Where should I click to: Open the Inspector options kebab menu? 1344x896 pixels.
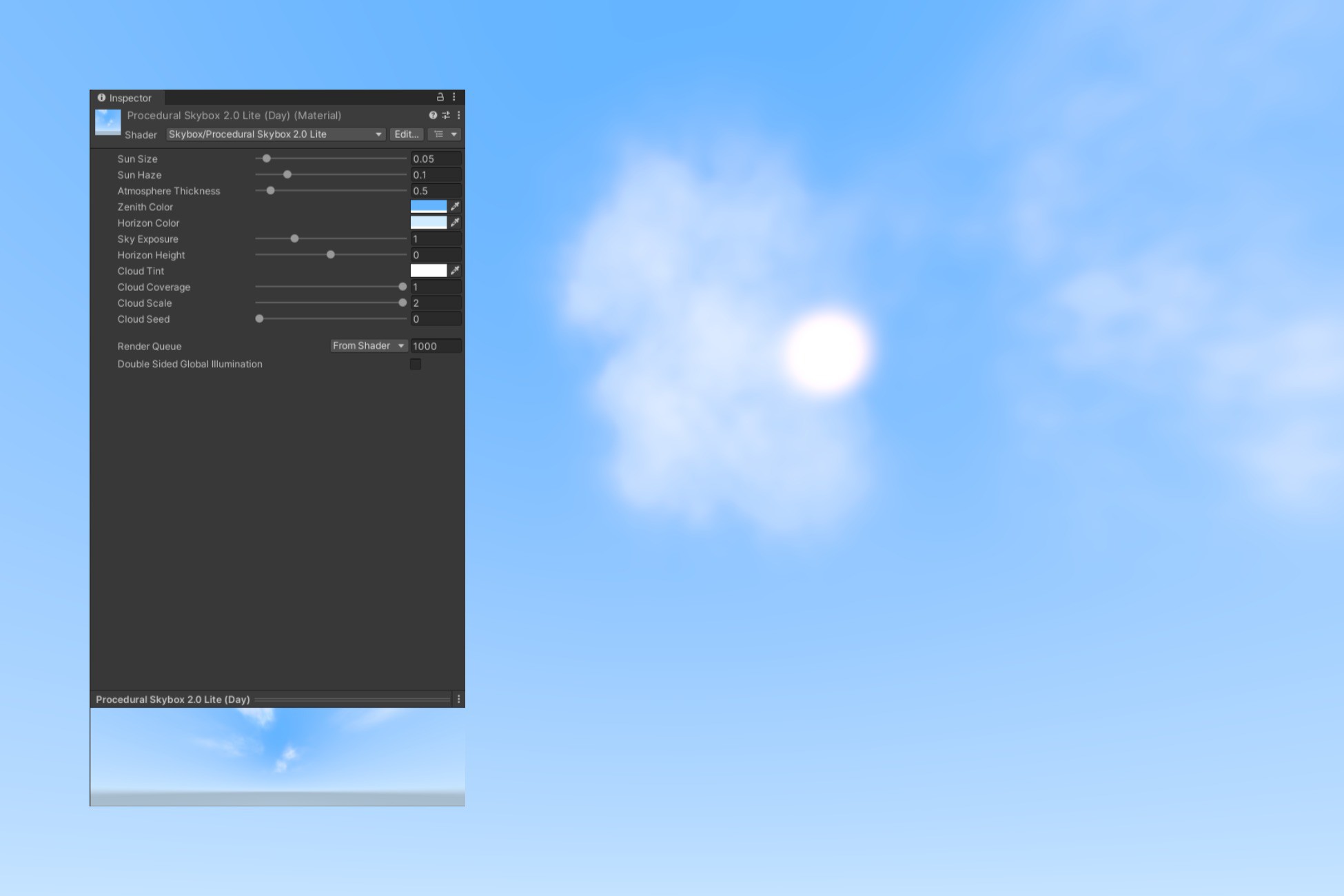click(453, 96)
